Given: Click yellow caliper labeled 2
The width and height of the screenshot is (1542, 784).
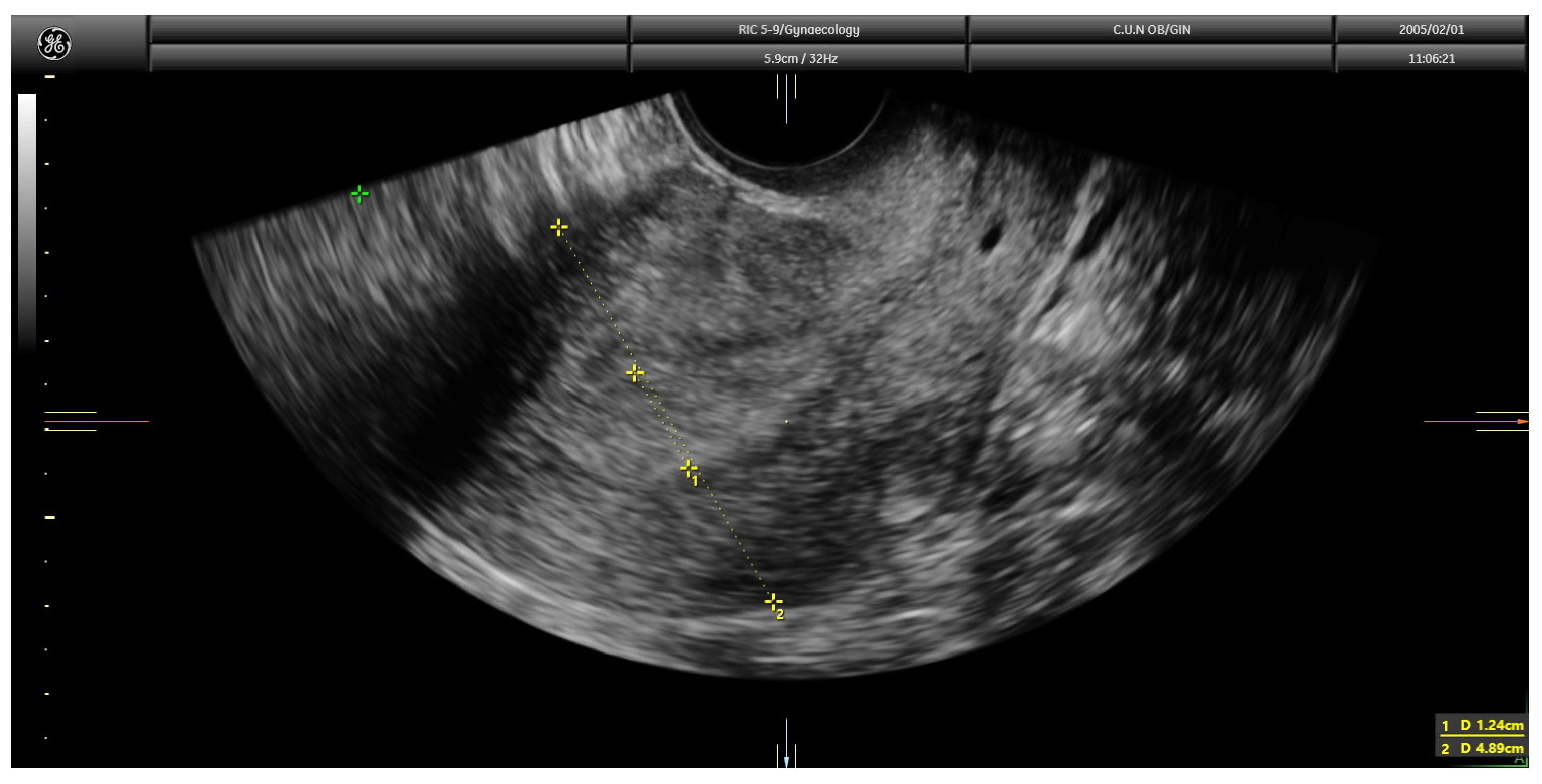Looking at the screenshot, I should point(773,601).
